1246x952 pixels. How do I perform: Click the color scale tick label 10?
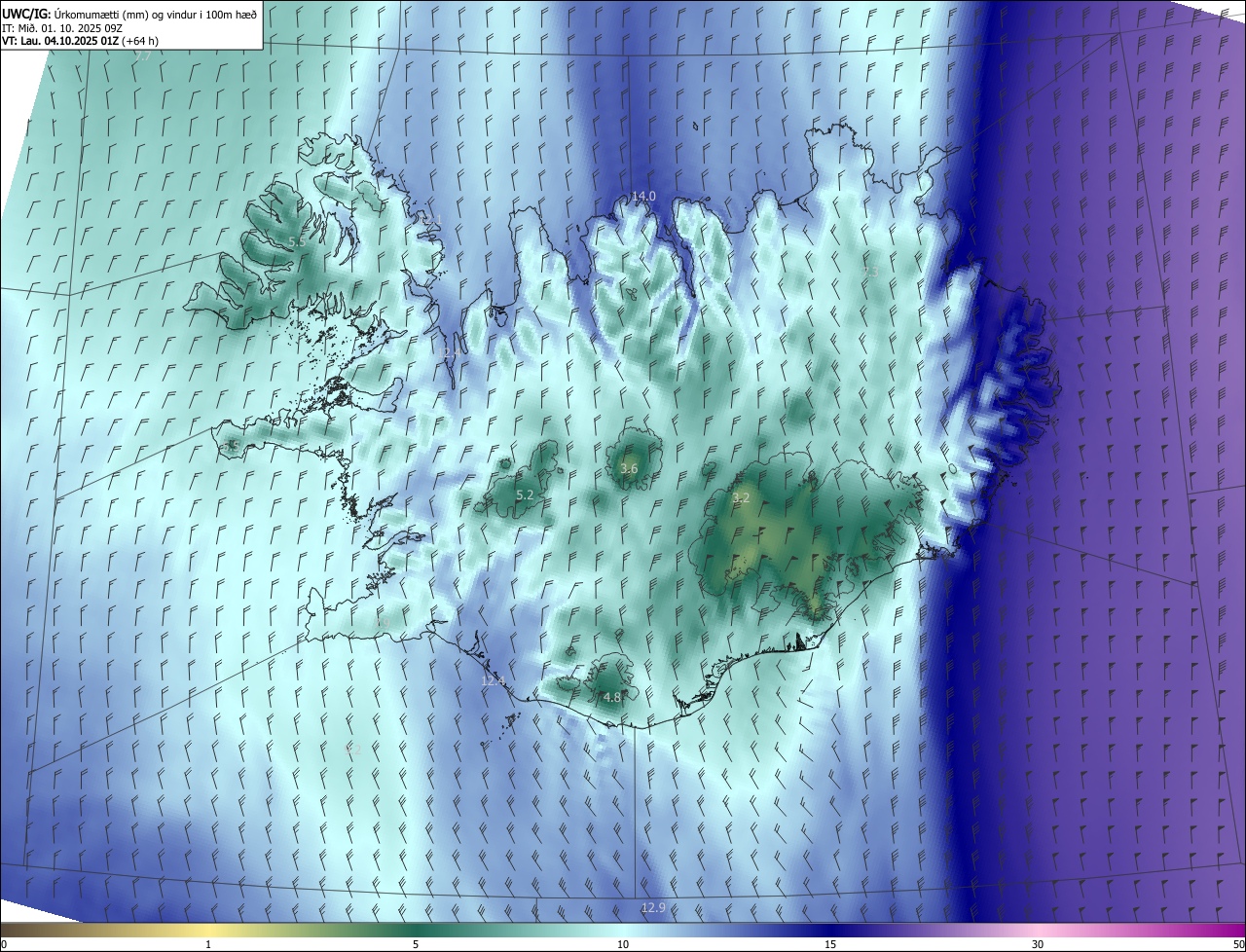point(623,944)
